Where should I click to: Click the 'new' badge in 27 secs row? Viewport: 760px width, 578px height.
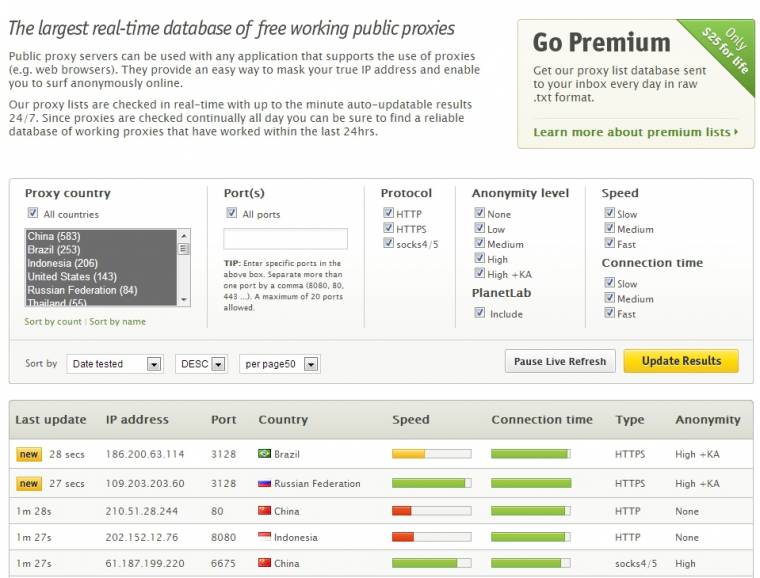coord(29,484)
